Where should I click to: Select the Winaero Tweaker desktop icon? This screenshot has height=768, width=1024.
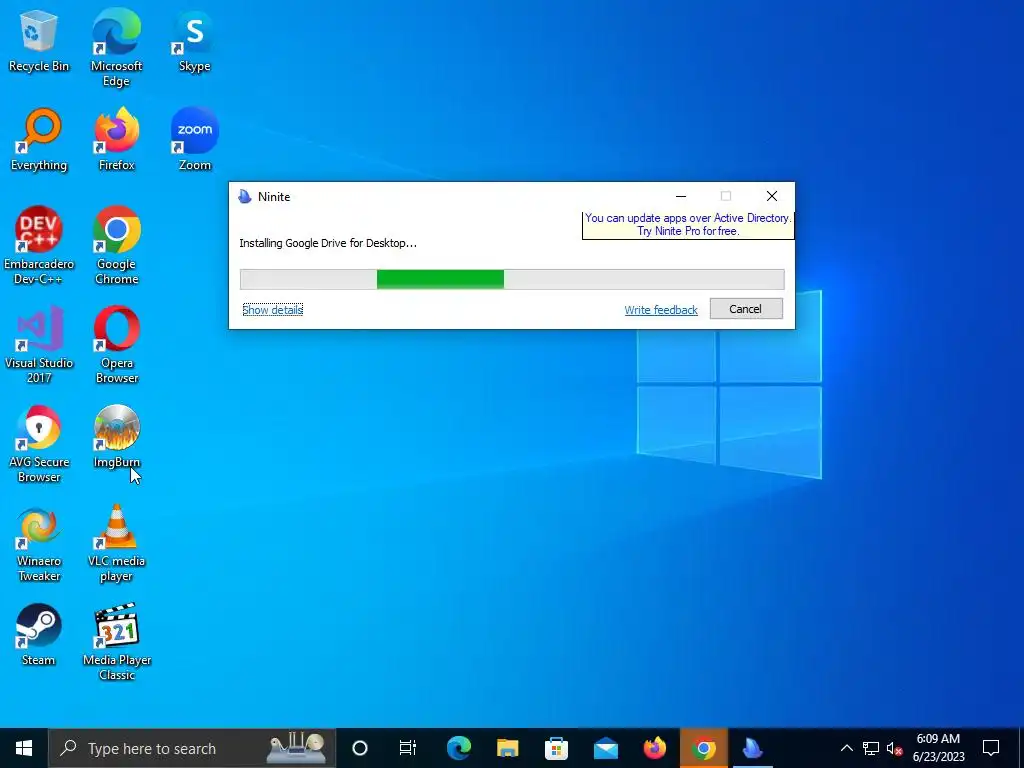(x=39, y=543)
